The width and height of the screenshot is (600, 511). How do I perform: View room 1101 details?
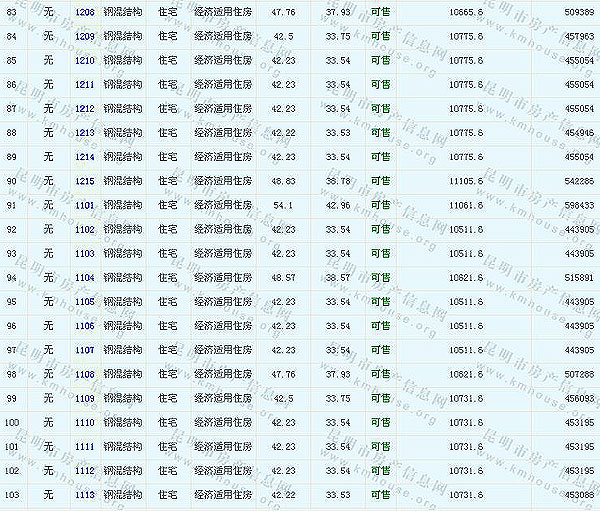click(x=85, y=205)
